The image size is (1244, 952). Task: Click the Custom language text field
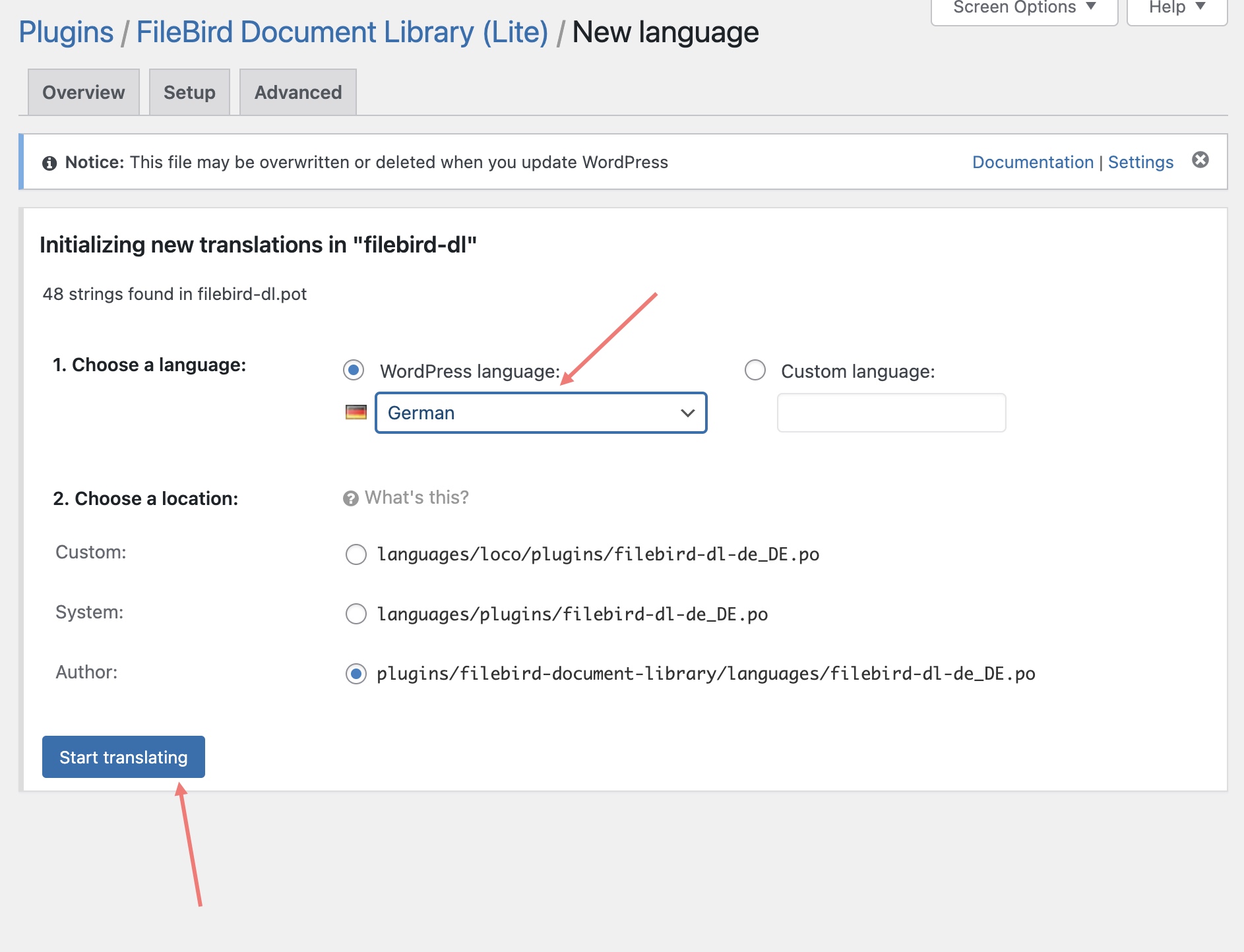click(x=891, y=413)
